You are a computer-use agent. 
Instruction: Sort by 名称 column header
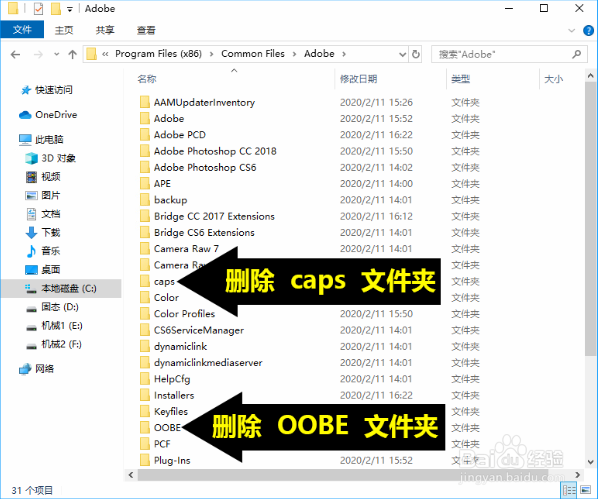click(x=147, y=79)
